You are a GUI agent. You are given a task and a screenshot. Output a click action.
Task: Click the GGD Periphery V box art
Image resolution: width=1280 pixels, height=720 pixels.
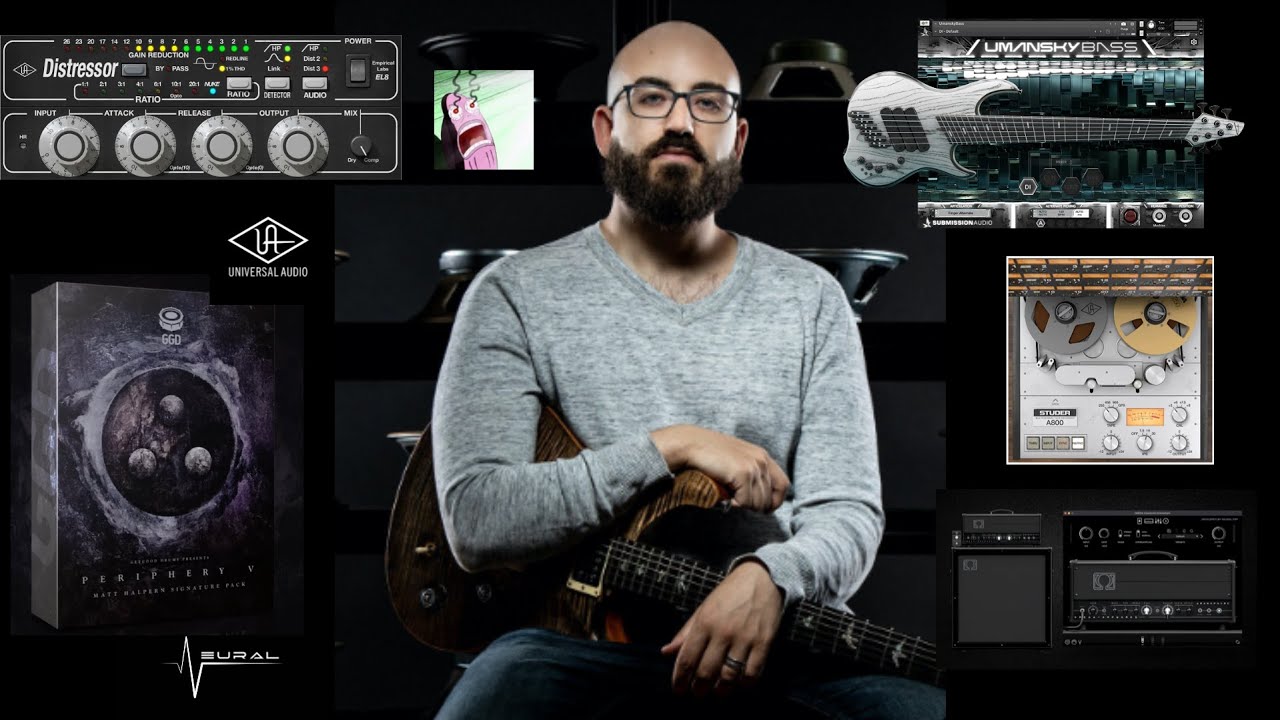[x=158, y=456]
